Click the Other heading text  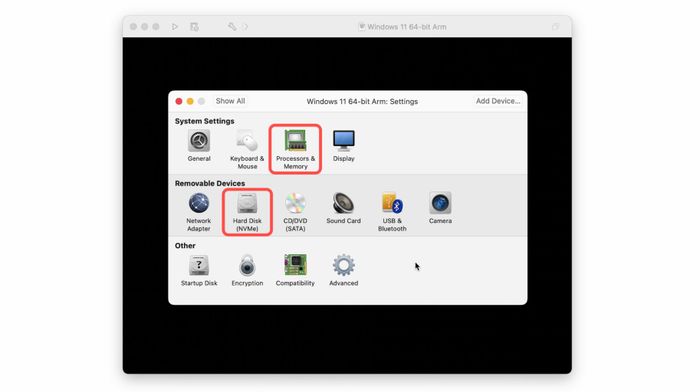pyautogui.click(x=185, y=246)
